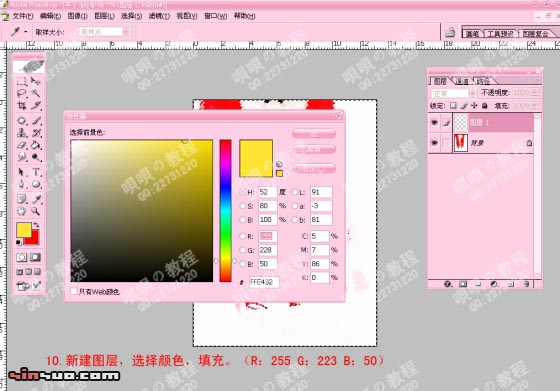Select the G green radio button
Screen dimensions: 560x391
[242, 250]
